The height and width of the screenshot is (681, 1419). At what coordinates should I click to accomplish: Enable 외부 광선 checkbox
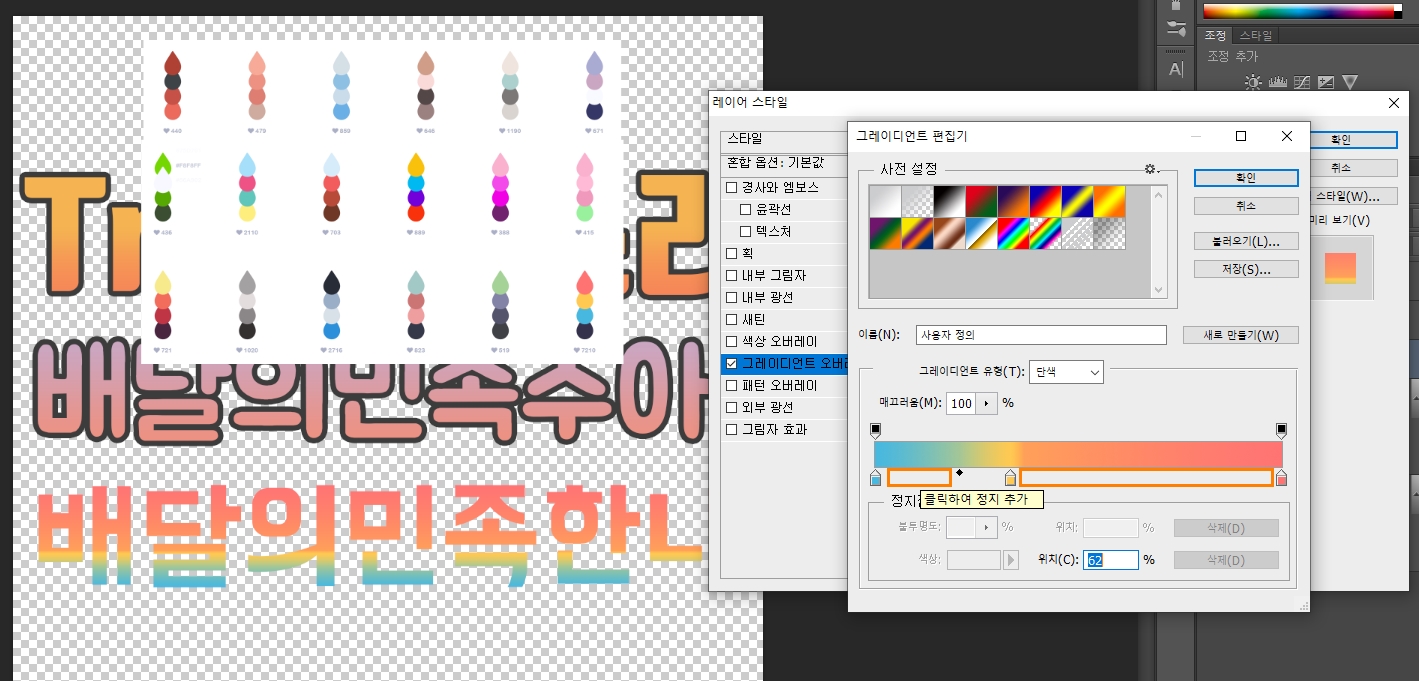pos(732,407)
